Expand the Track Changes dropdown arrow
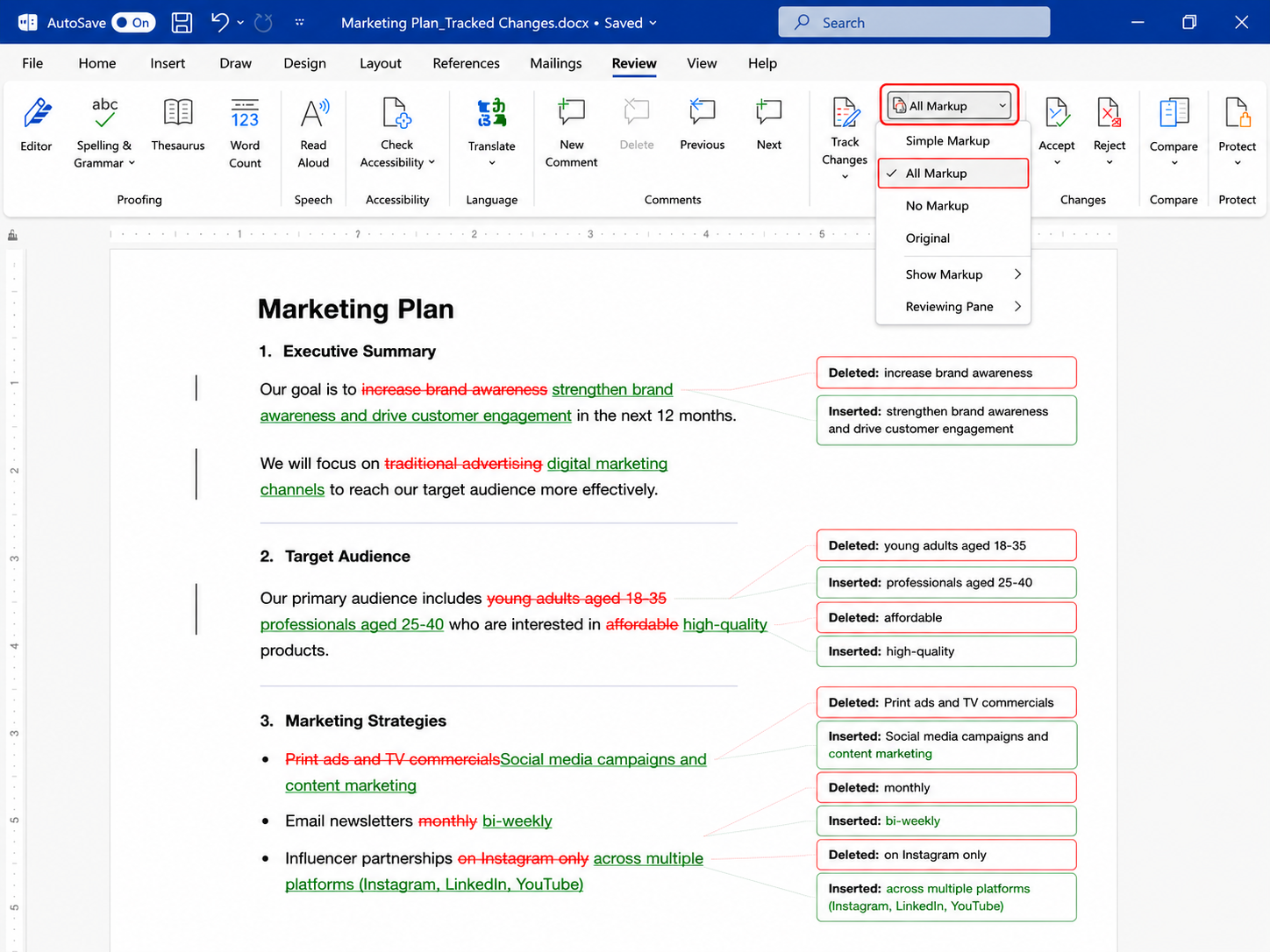 [x=845, y=176]
